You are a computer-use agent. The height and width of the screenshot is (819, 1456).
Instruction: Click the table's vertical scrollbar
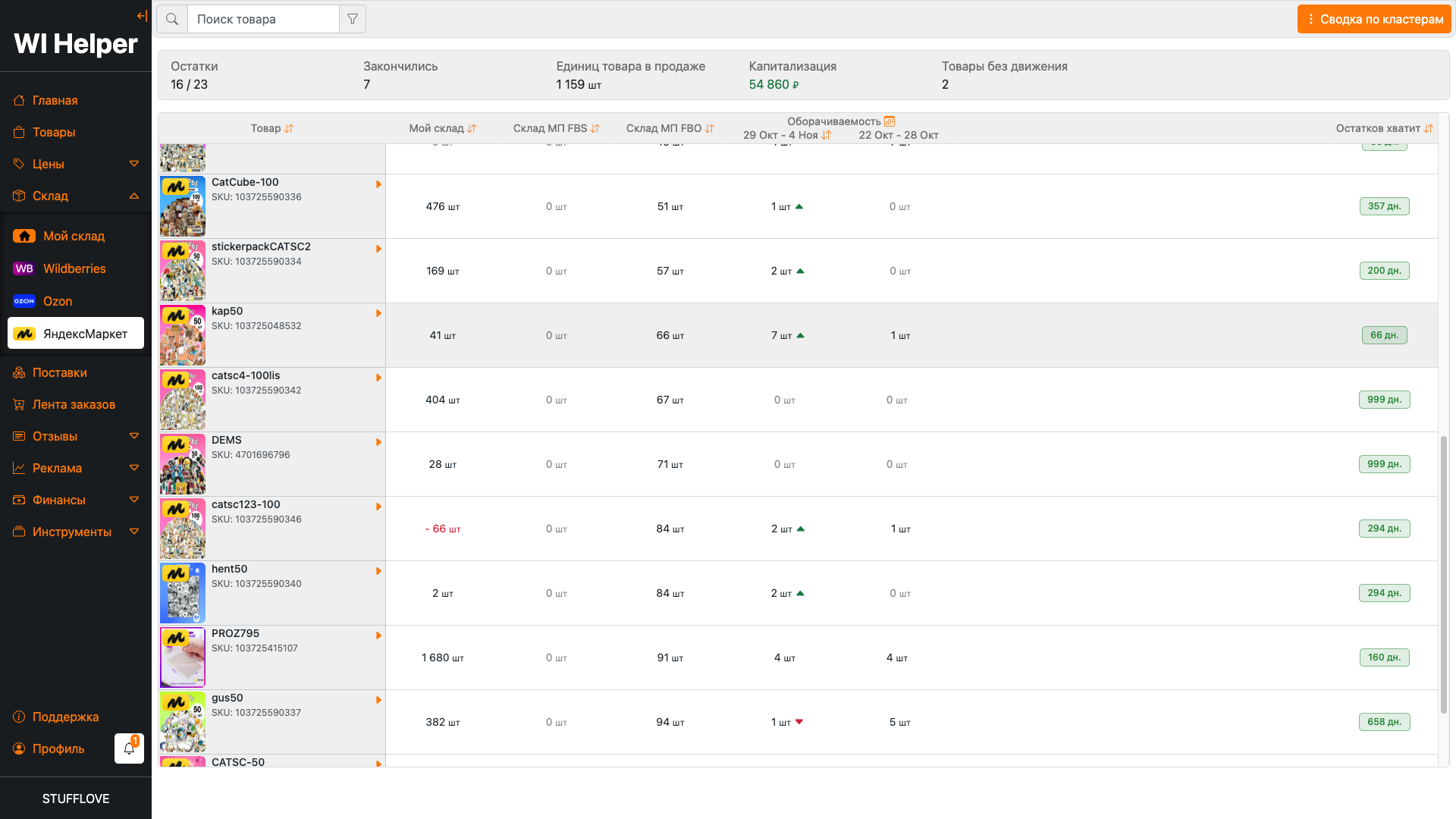[x=1443, y=574]
